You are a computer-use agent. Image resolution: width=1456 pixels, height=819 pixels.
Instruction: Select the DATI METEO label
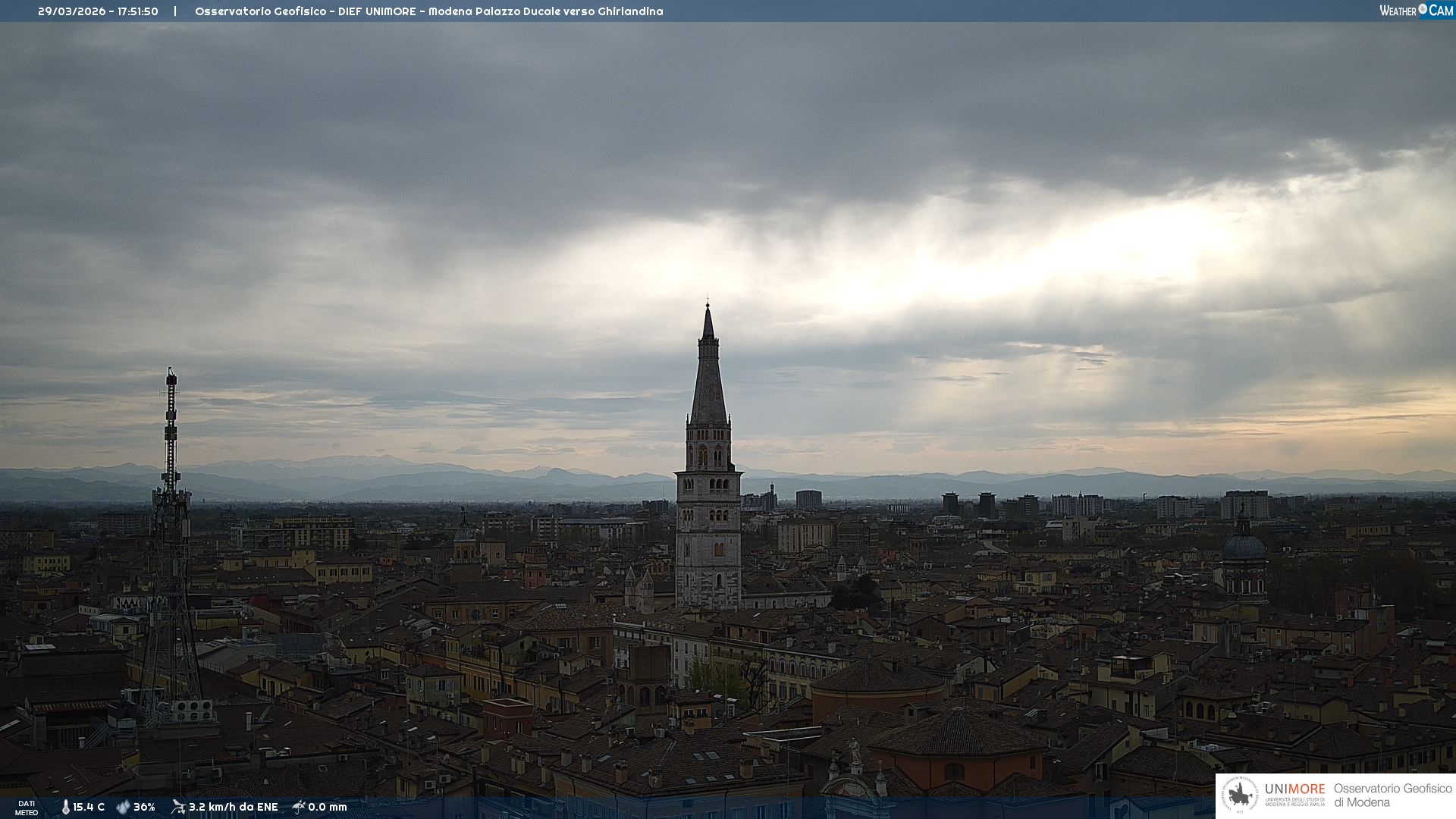pos(27,808)
